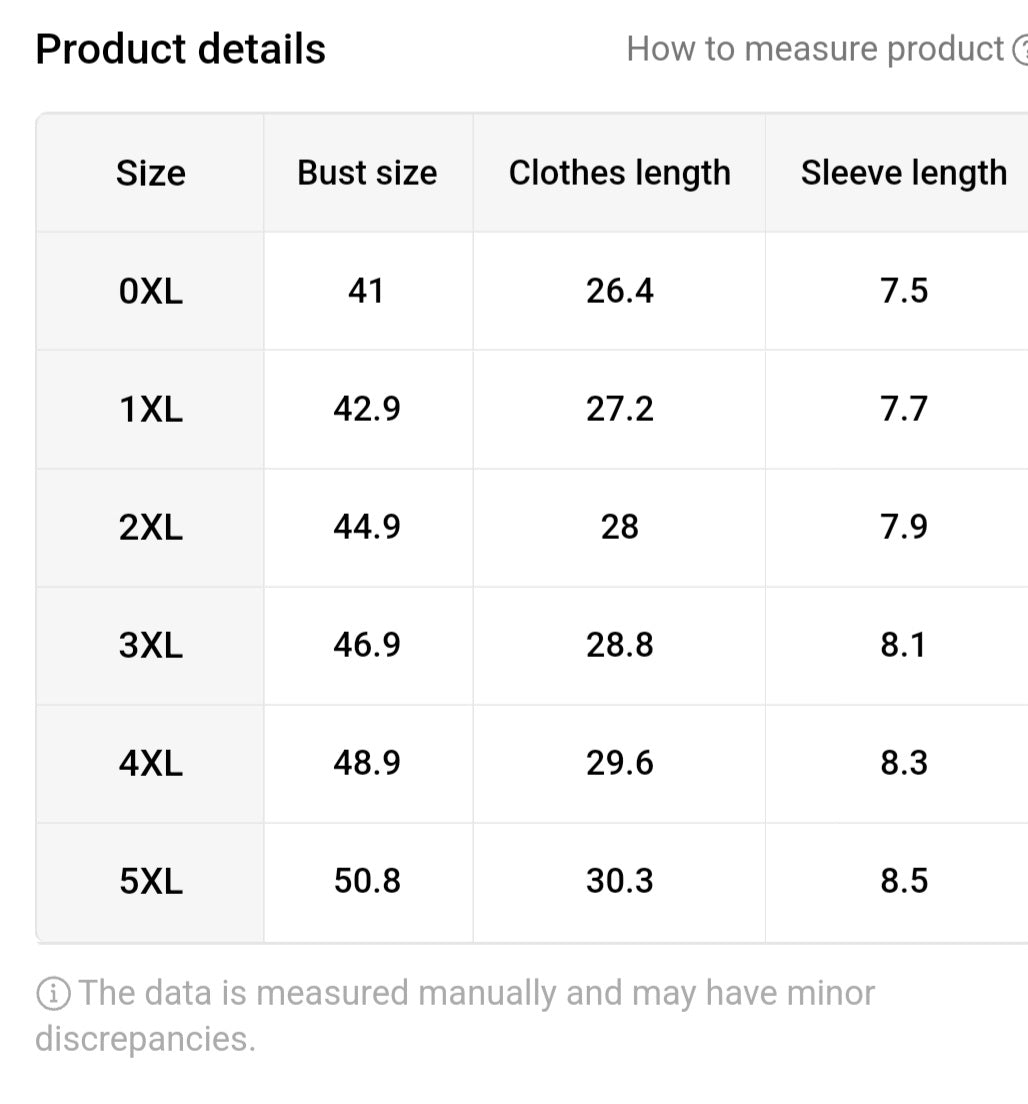Click the 4XL size row label
This screenshot has height=1104, width=1028.
click(151, 763)
